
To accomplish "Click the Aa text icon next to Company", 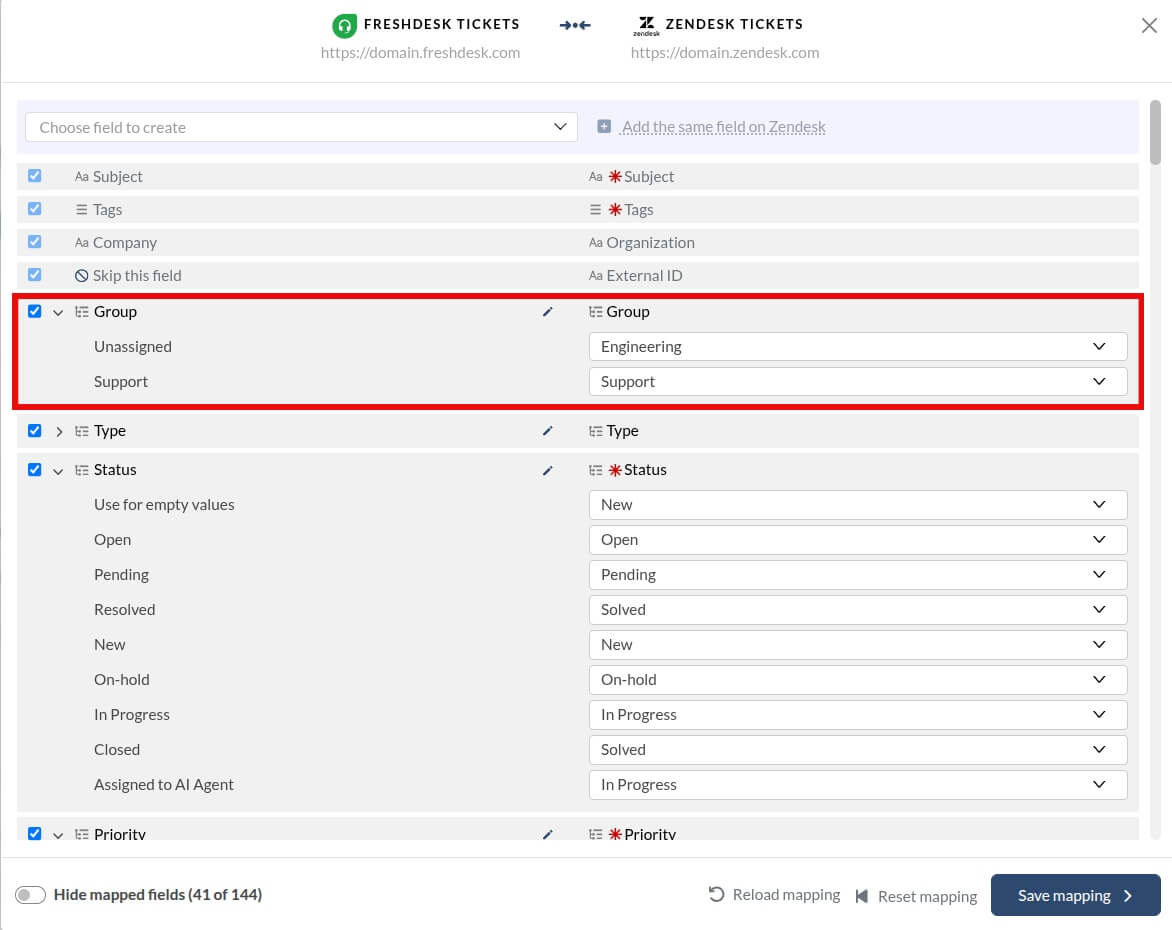I will click(x=81, y=243).
